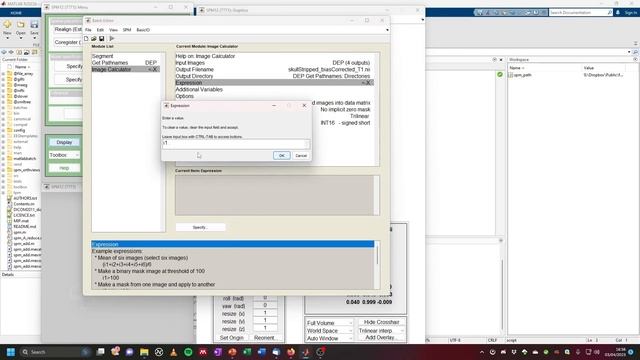
Task: Click Realign dropdown in SPM Menu
Action: click(68, 29)
